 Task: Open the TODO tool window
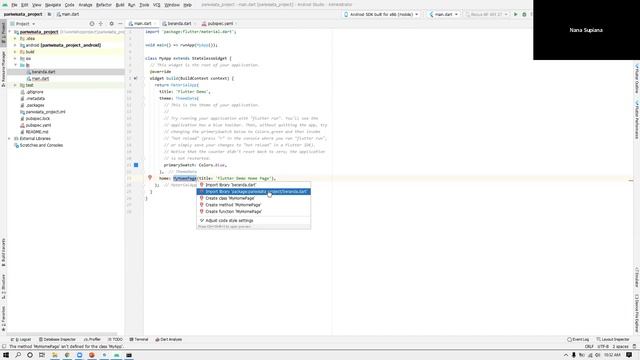point(116,340)
